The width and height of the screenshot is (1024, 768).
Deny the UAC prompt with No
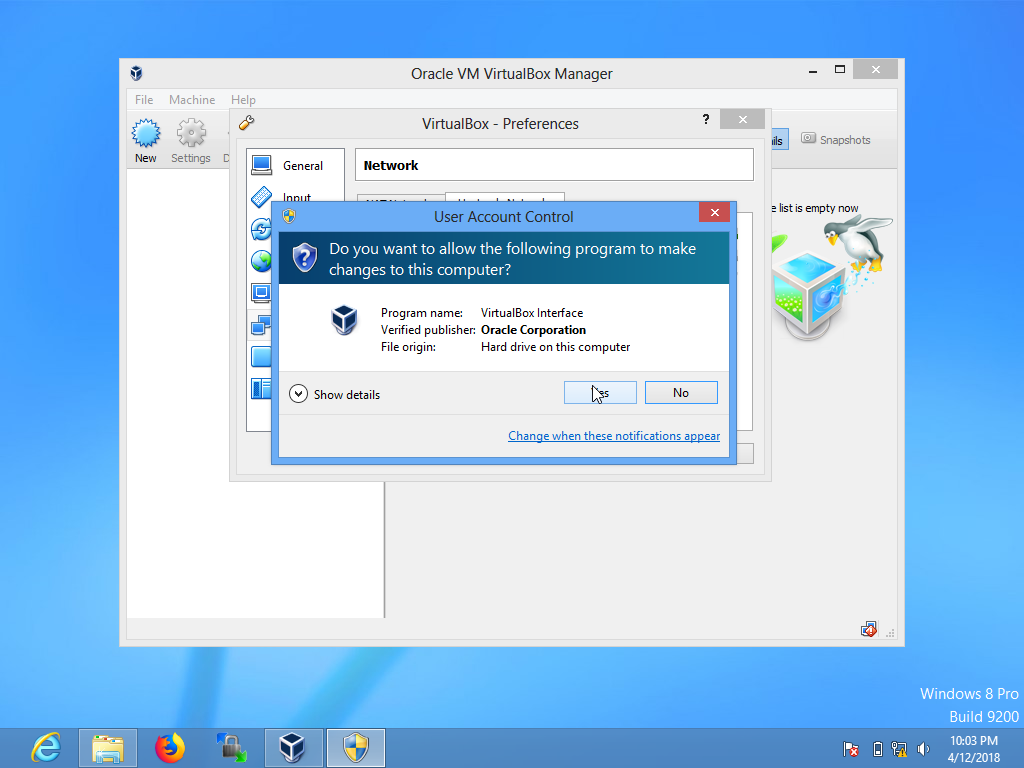click(x=681, y=392)
